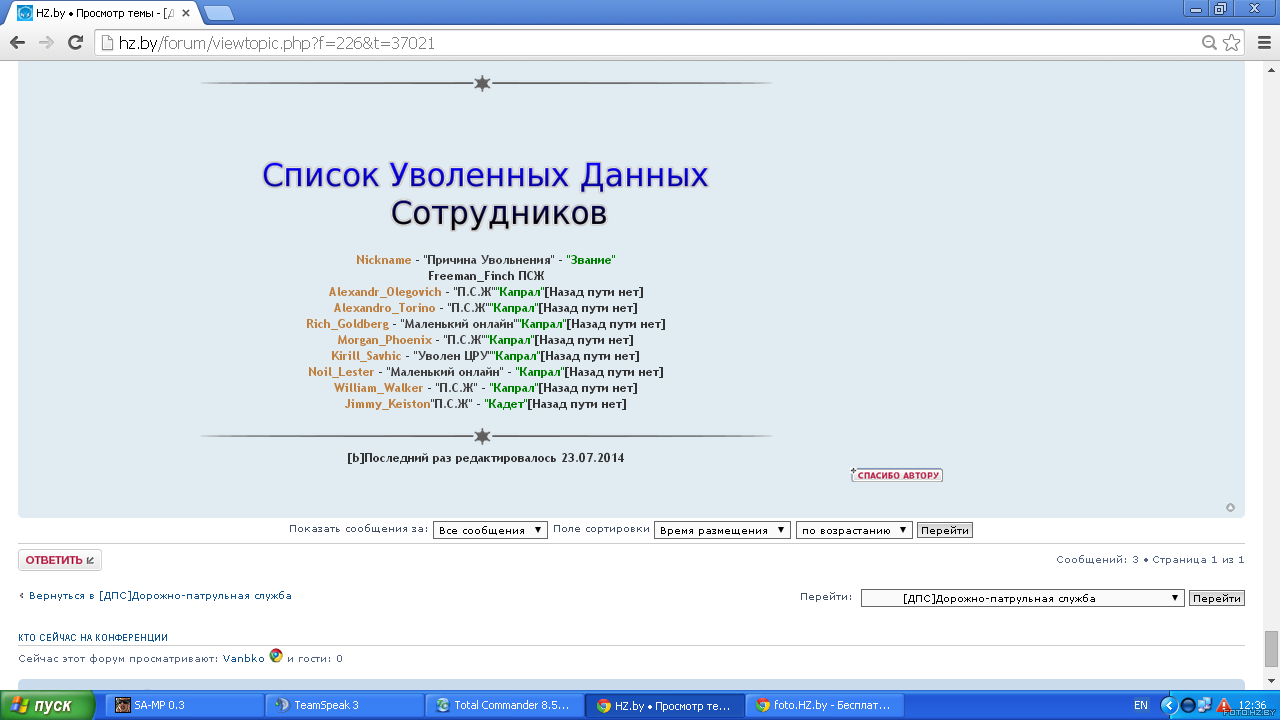1280x720 pixels.
Task: Click the security warning tray icon
Action: (x=1224, y=705)
